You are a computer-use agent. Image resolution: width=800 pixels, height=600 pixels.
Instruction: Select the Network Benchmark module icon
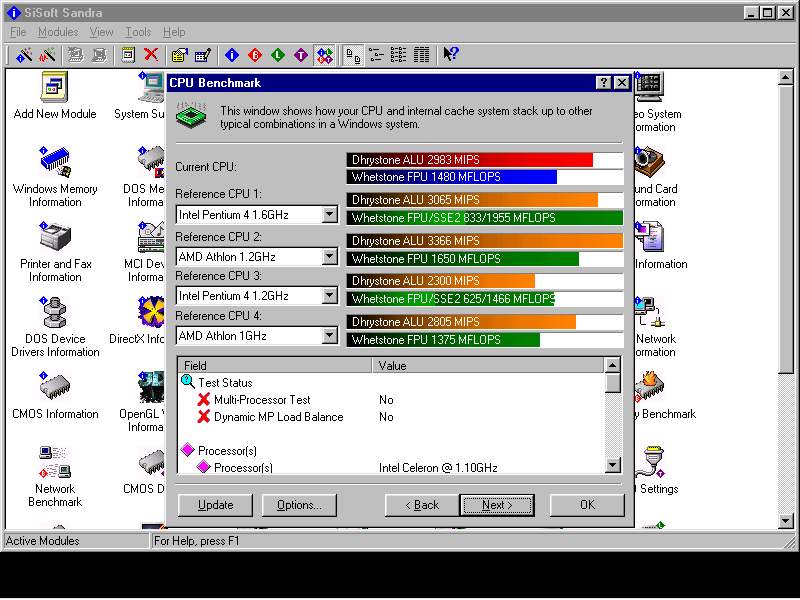(x=55, y=477)
